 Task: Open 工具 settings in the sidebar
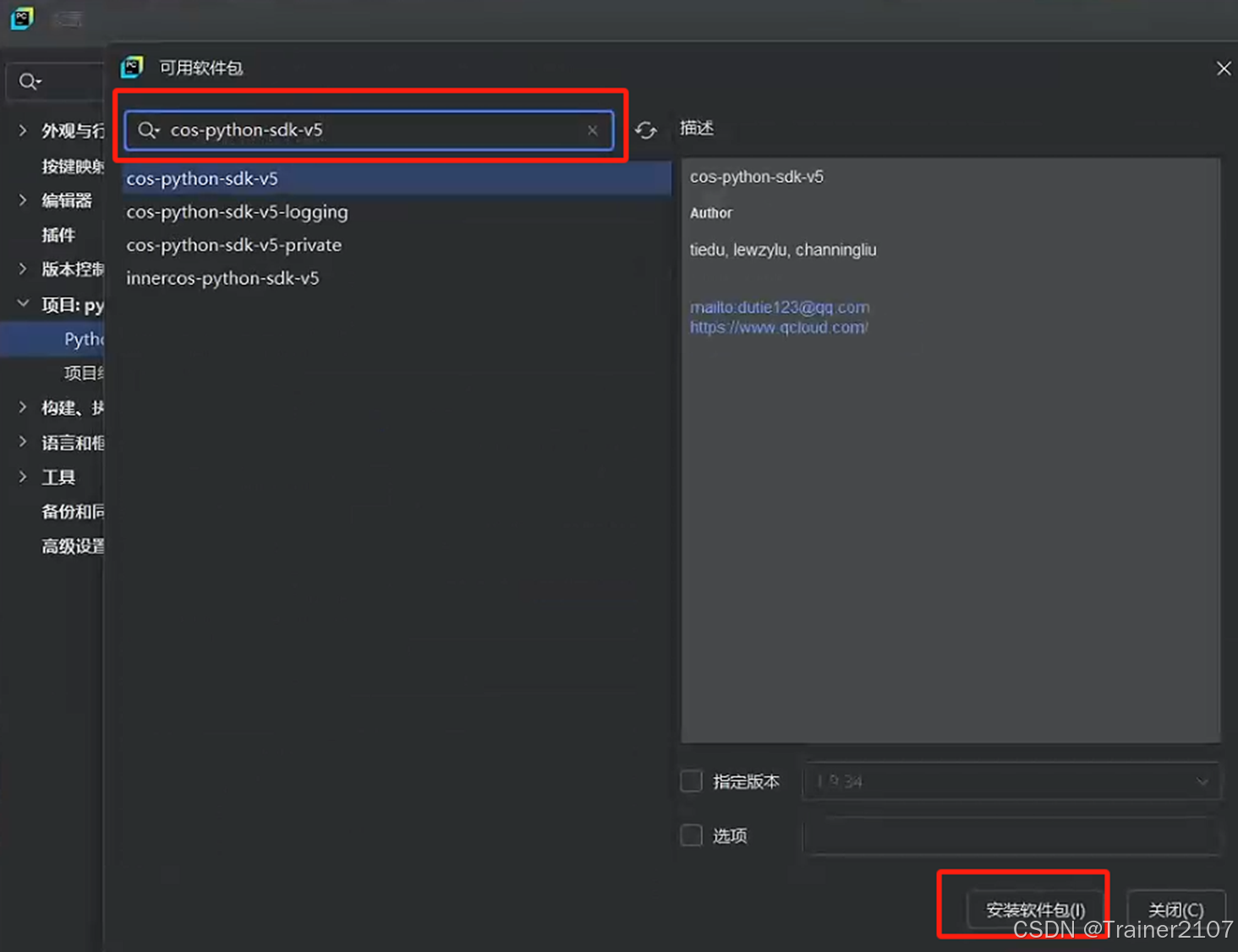pyautogui.click(x=57, y=477)
